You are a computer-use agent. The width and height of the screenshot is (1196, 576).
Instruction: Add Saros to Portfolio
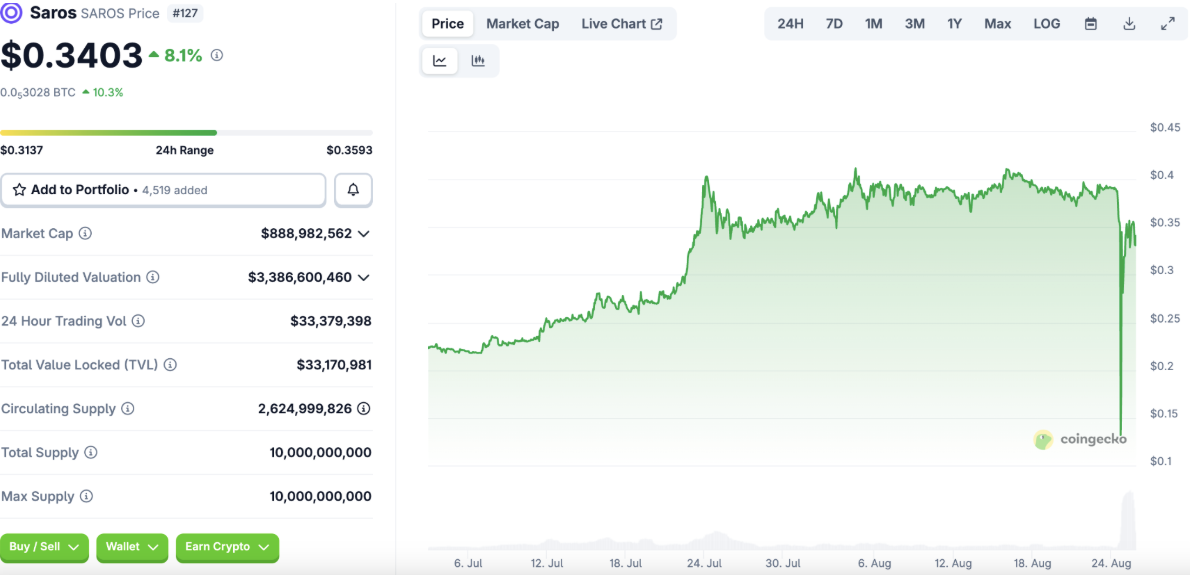[x=163, y=190]
